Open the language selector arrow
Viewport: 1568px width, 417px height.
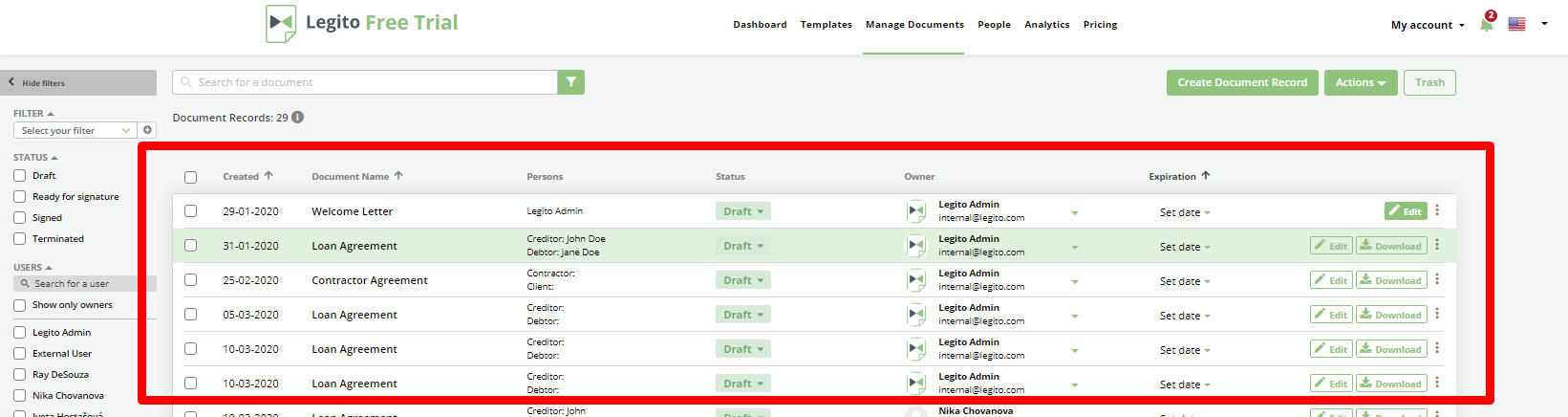pyautogui.click(x=1544, y=24)
